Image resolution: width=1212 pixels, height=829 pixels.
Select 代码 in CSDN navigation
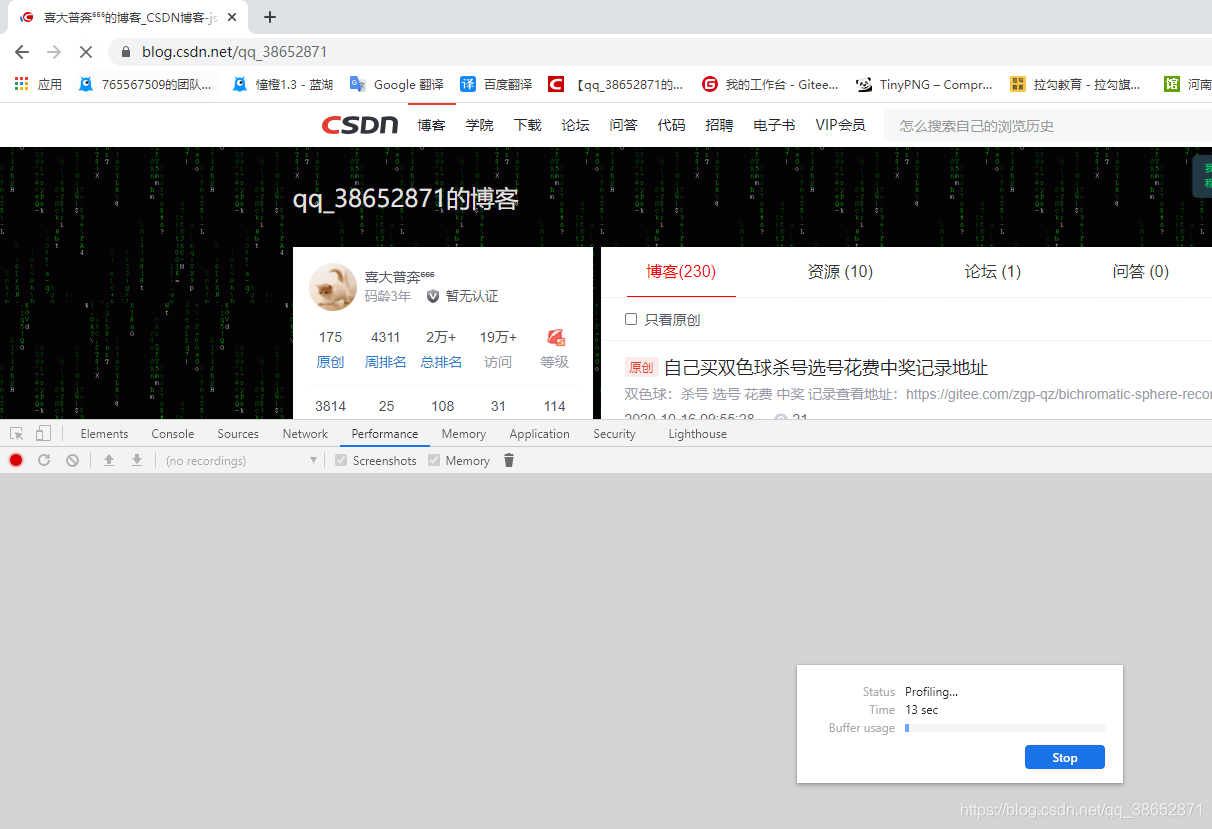point(672,125)
